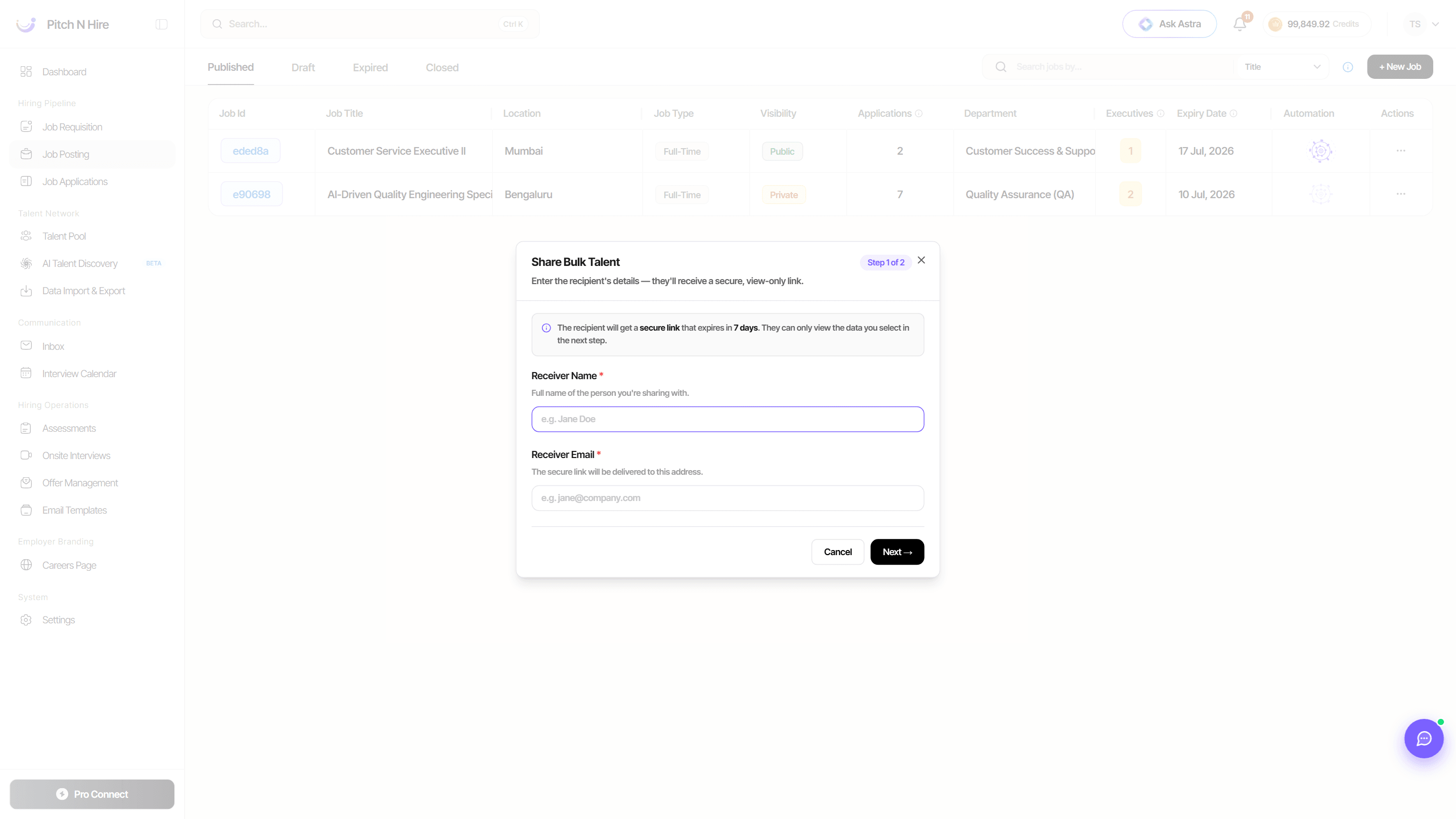Image resolution: width=1456 pixels, height=819 pixels.
Task: Open actions menu for job eded8a
Action: pos(1400,151)
